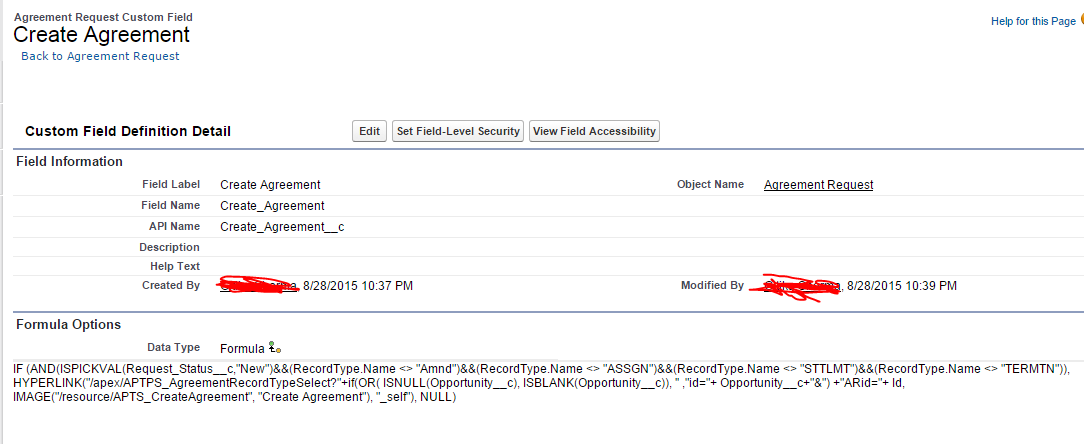Click the Field Information section header
The image size is (1084, 444).
click(x=69, y=161)
